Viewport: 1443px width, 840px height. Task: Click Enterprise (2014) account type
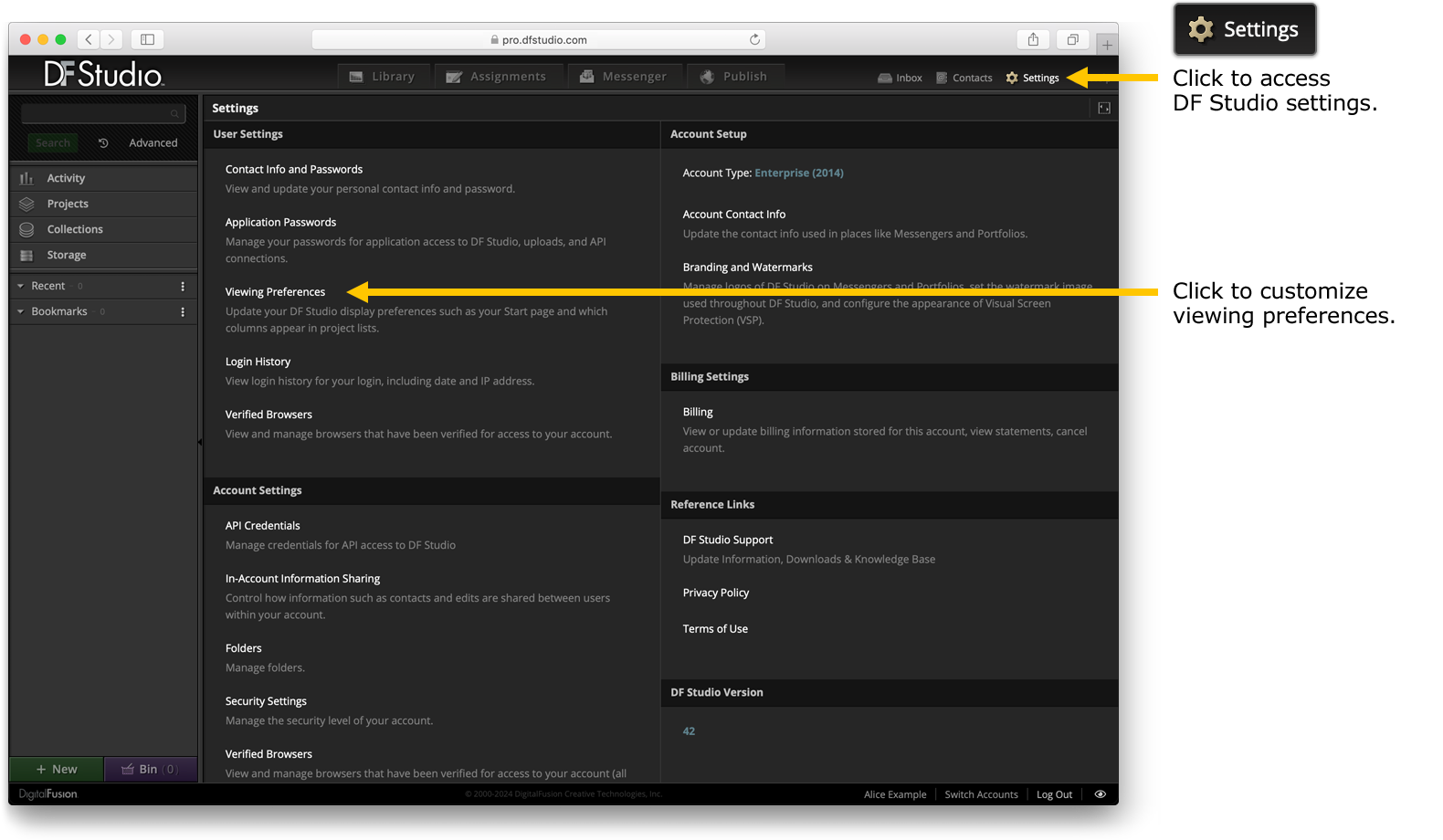click(799, 173)
